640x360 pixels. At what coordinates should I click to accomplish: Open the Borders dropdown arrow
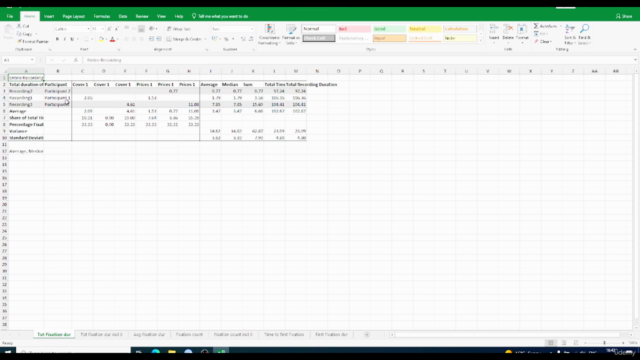[92, 39]
